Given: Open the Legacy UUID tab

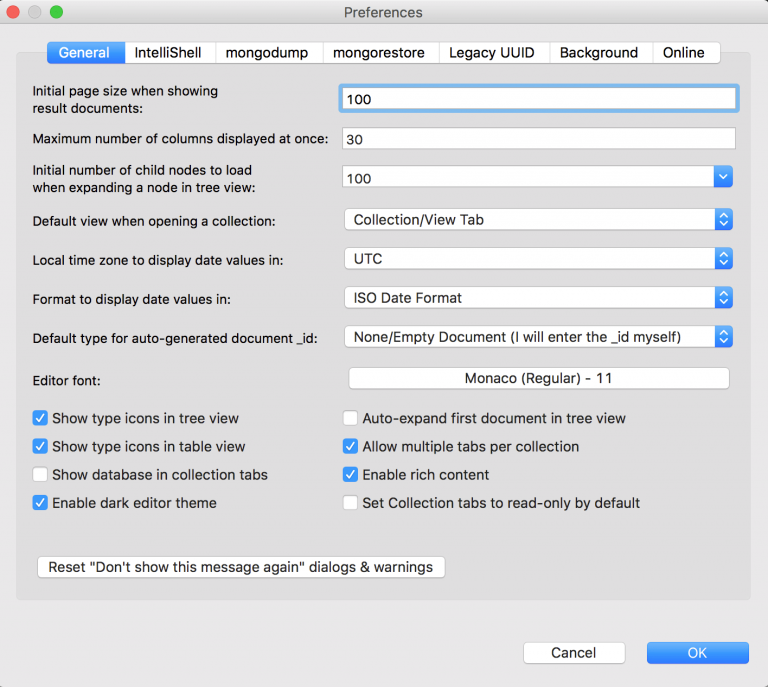Looking at the screenshot, I should tap(492, 52).
